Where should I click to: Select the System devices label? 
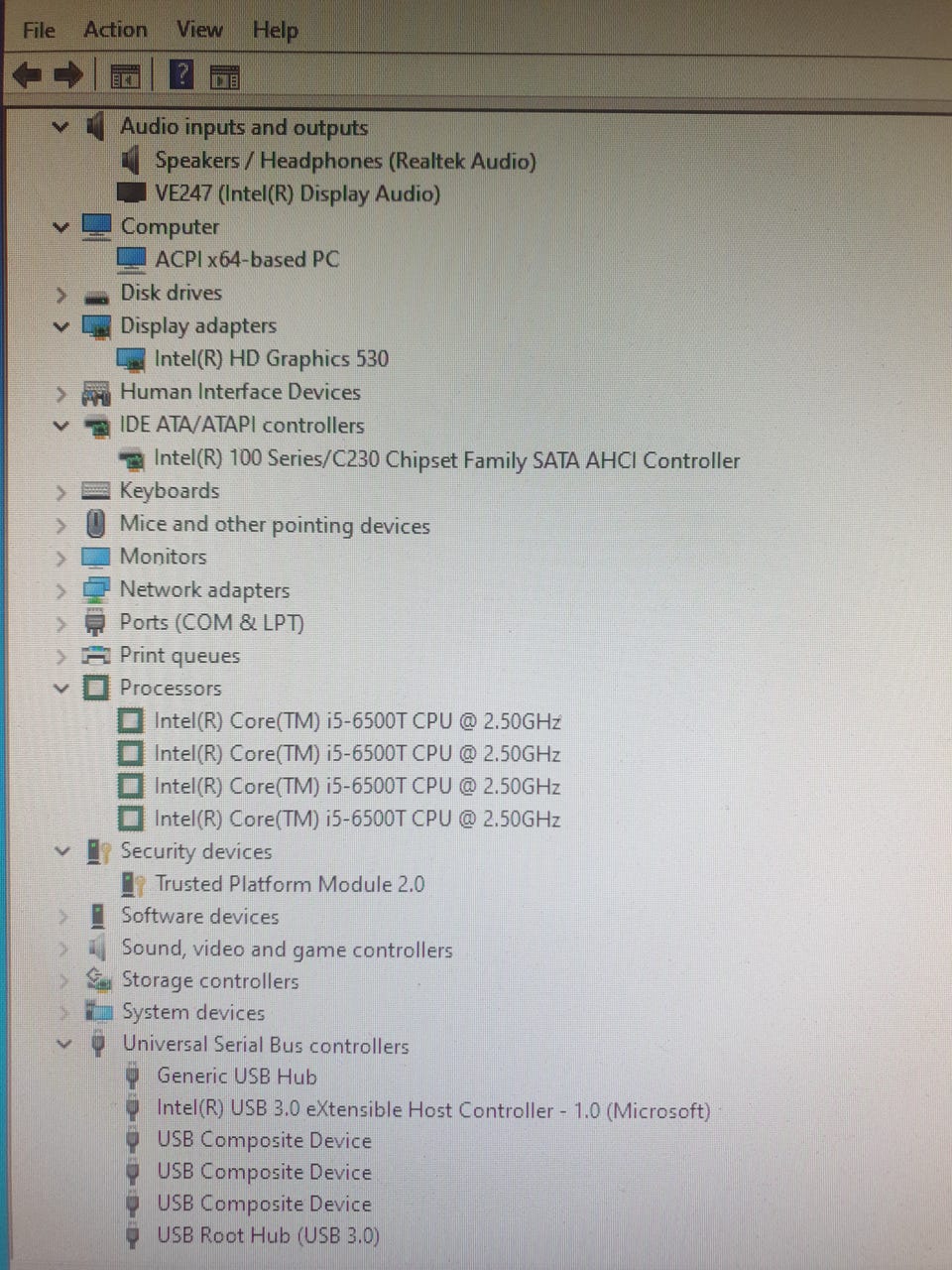pos(193,1012)
